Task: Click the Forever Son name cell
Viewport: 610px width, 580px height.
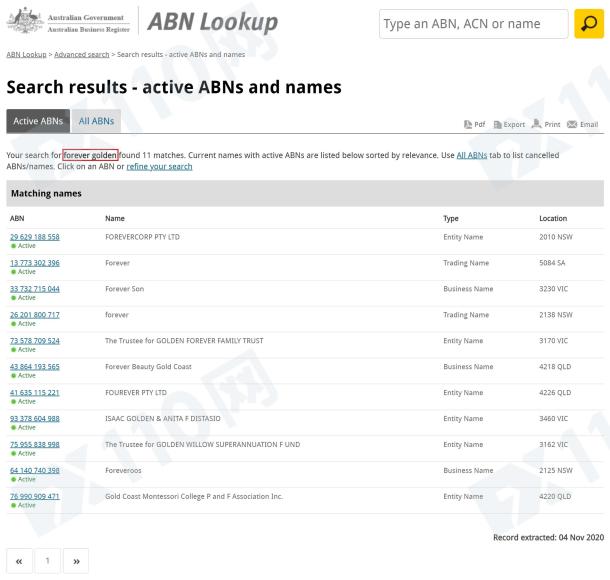Action: [124, 289]
